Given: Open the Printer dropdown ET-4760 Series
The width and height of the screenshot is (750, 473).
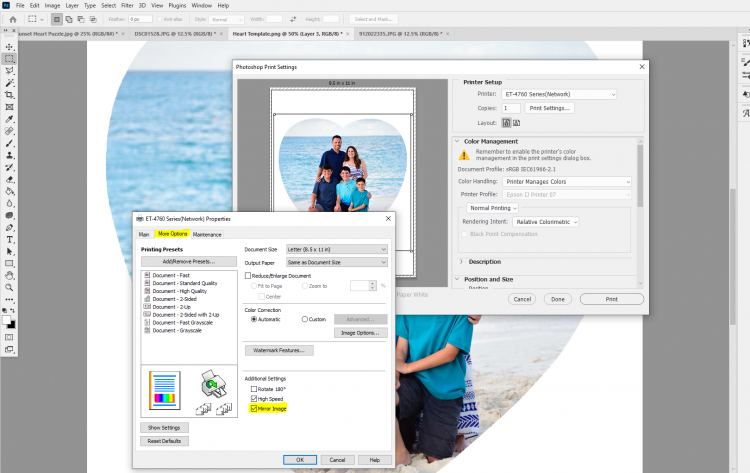Looking at the screenshot, I should (x=559, y=94).
